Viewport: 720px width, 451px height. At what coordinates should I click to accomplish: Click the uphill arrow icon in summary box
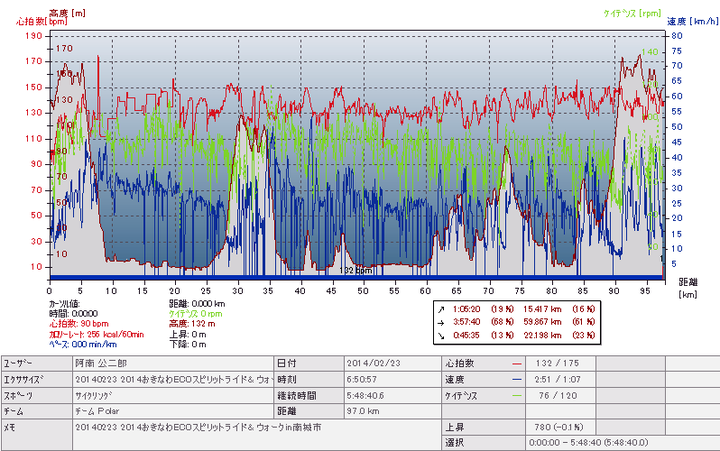point(441,310)
